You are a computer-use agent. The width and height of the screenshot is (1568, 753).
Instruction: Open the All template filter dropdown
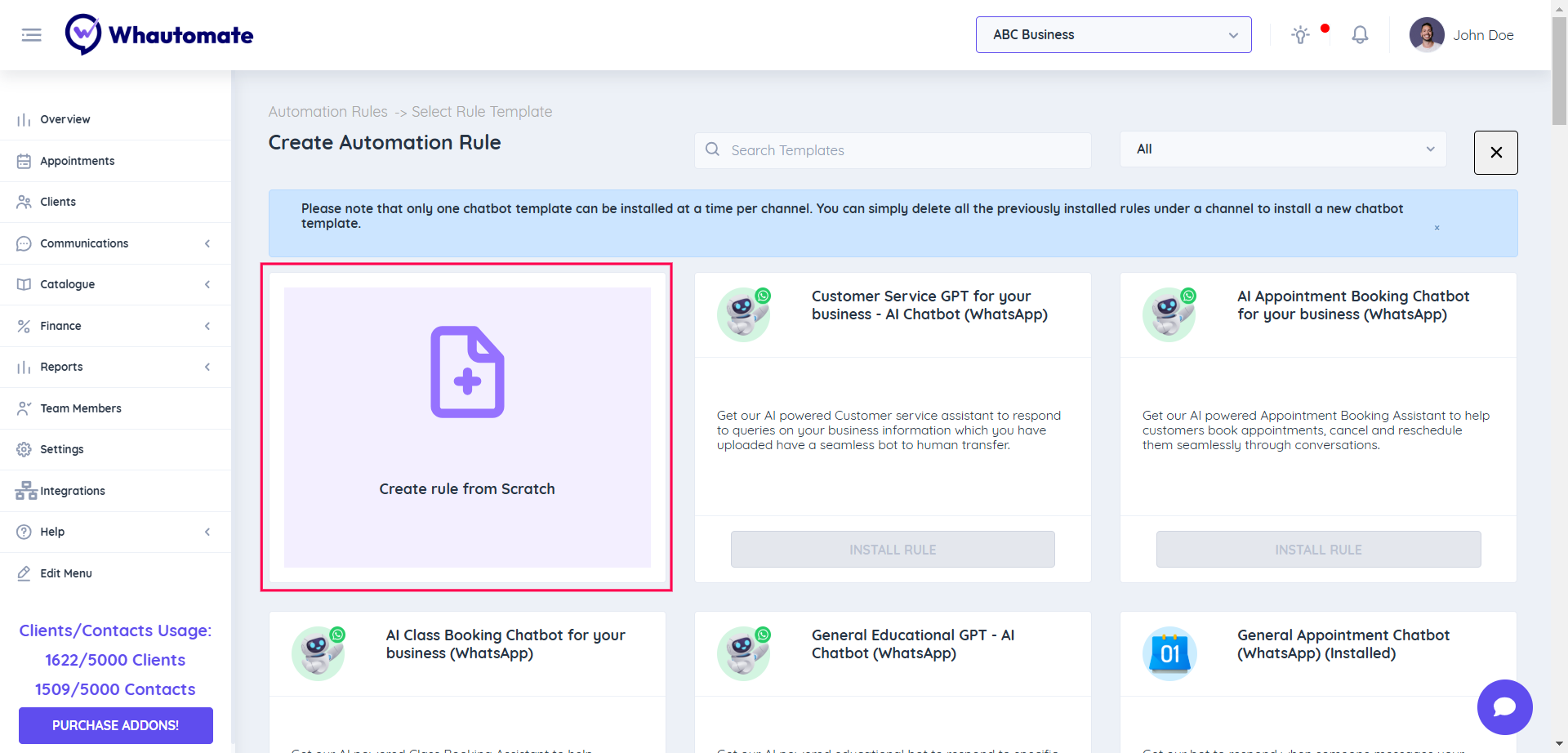tap(1282, 149)
